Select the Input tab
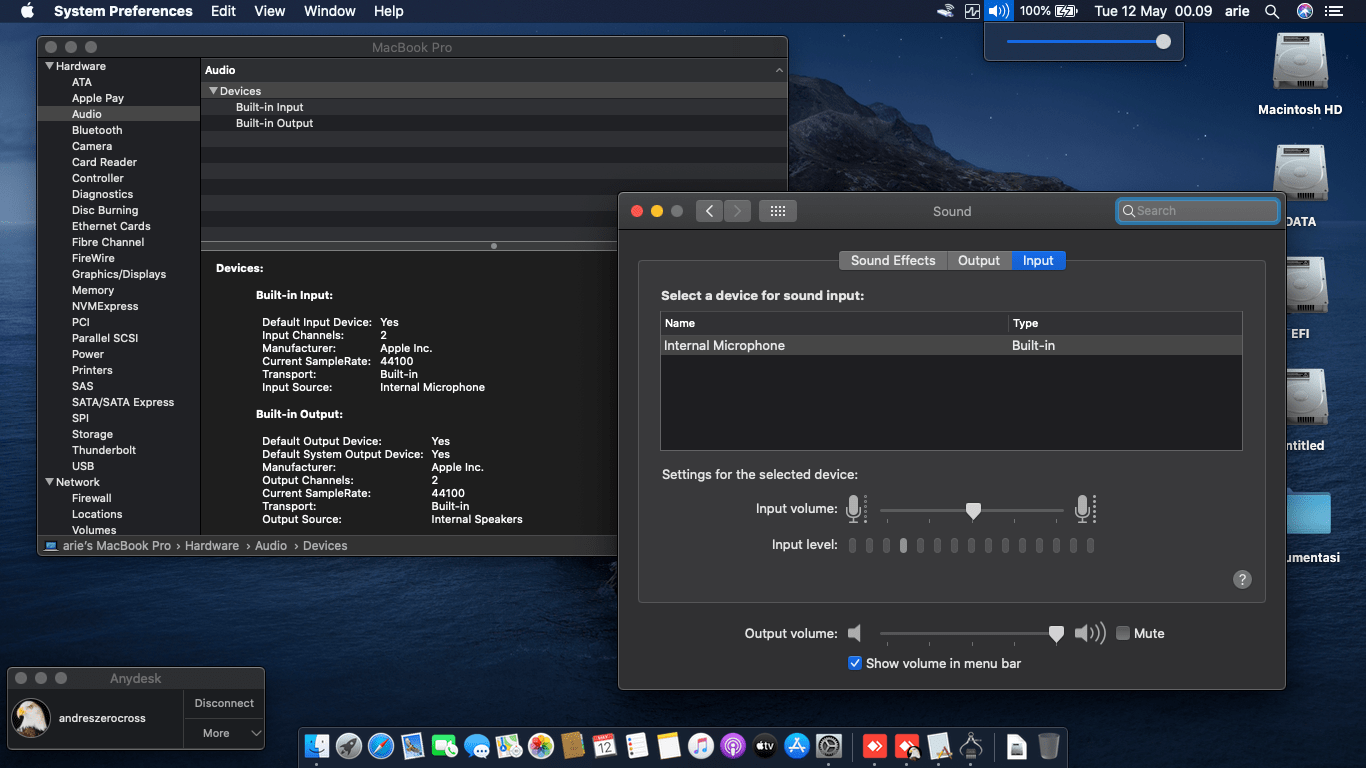1366x768 pixels. 1038,260
